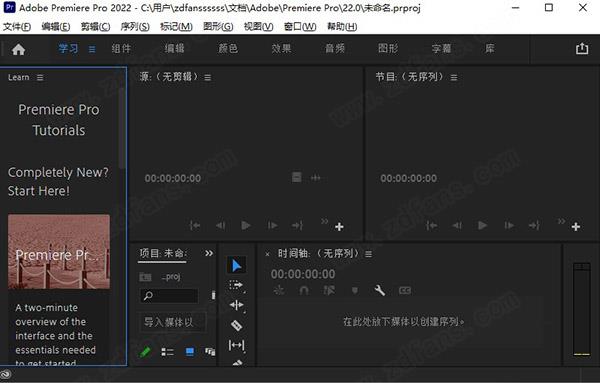Viewport: 600px width, 383px height.
Task: Open the 序列(S) menu
Action: (135, 26)
